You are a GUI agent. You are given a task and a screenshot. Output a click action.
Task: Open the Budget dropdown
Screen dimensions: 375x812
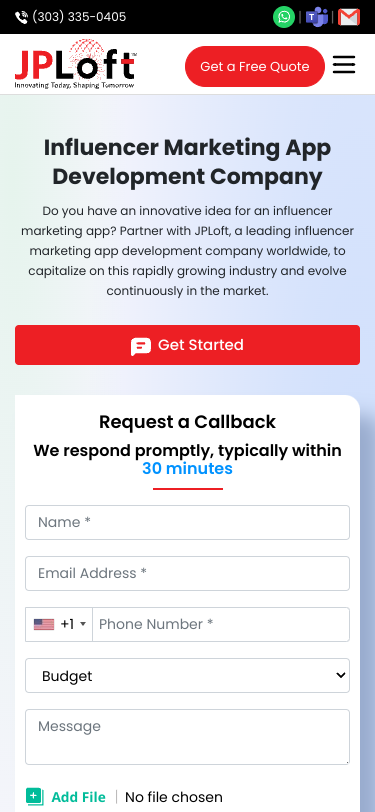tap(188, 675)
